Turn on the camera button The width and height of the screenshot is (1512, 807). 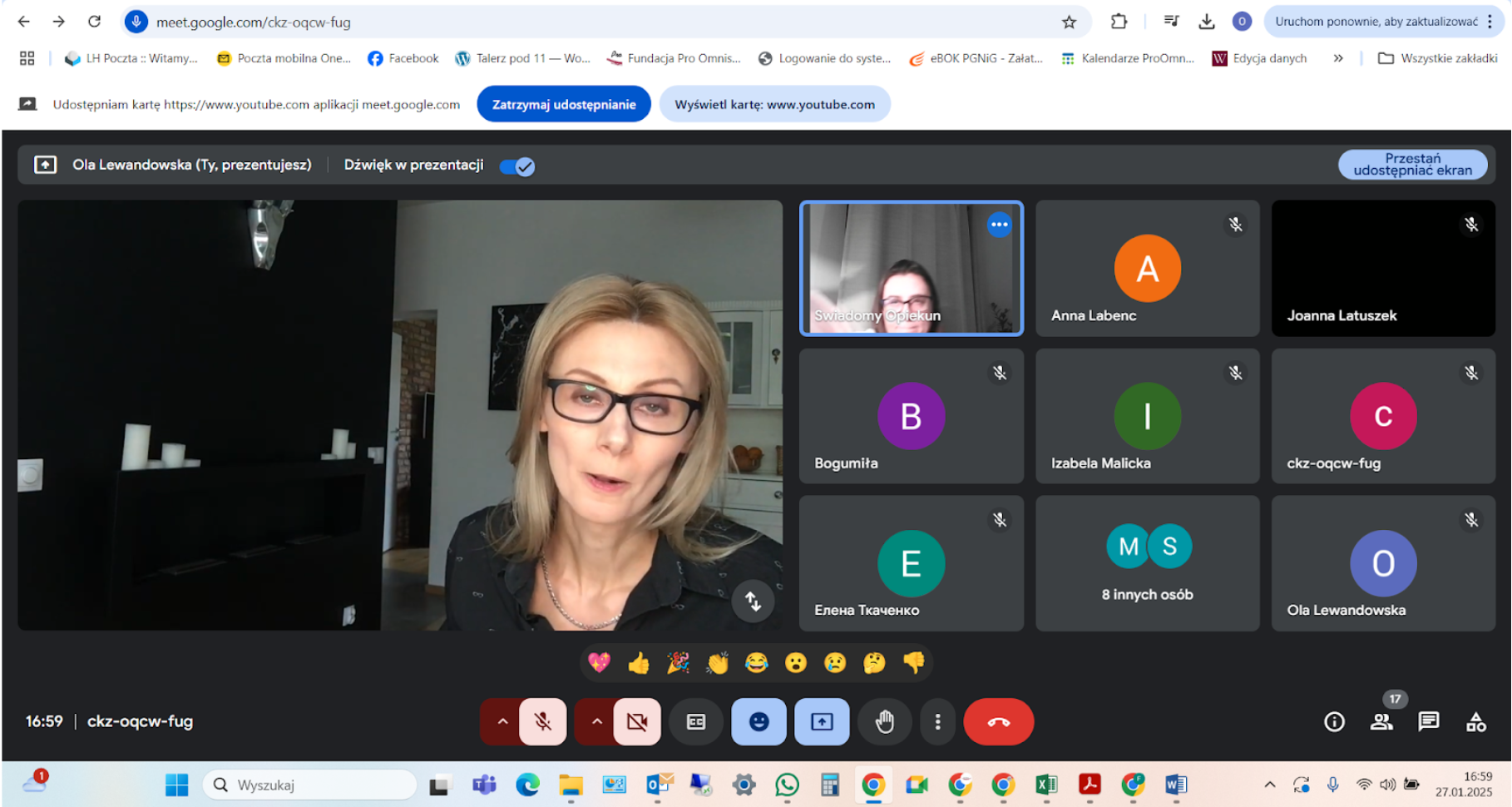pyautogui.click(x=637, y=721)
